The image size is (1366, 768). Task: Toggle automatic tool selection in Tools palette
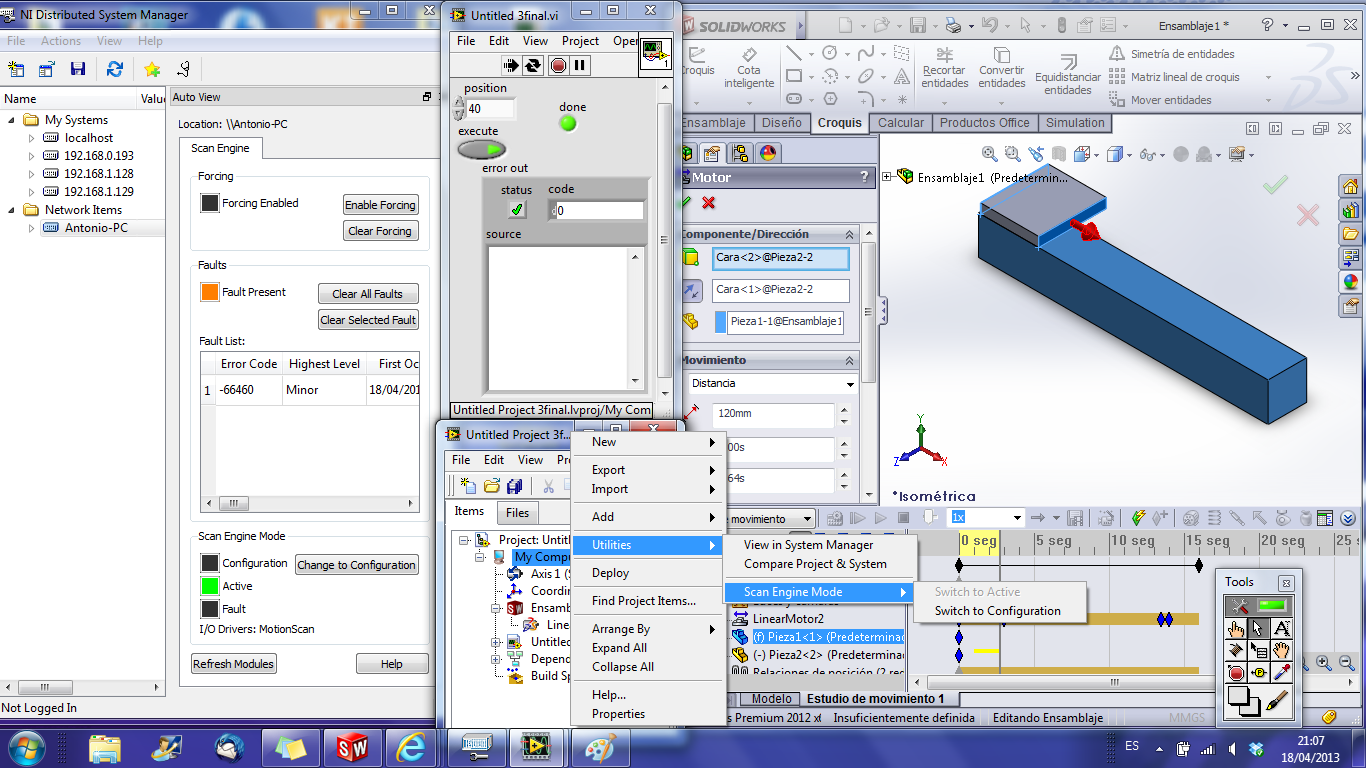tap(1260, 606)
